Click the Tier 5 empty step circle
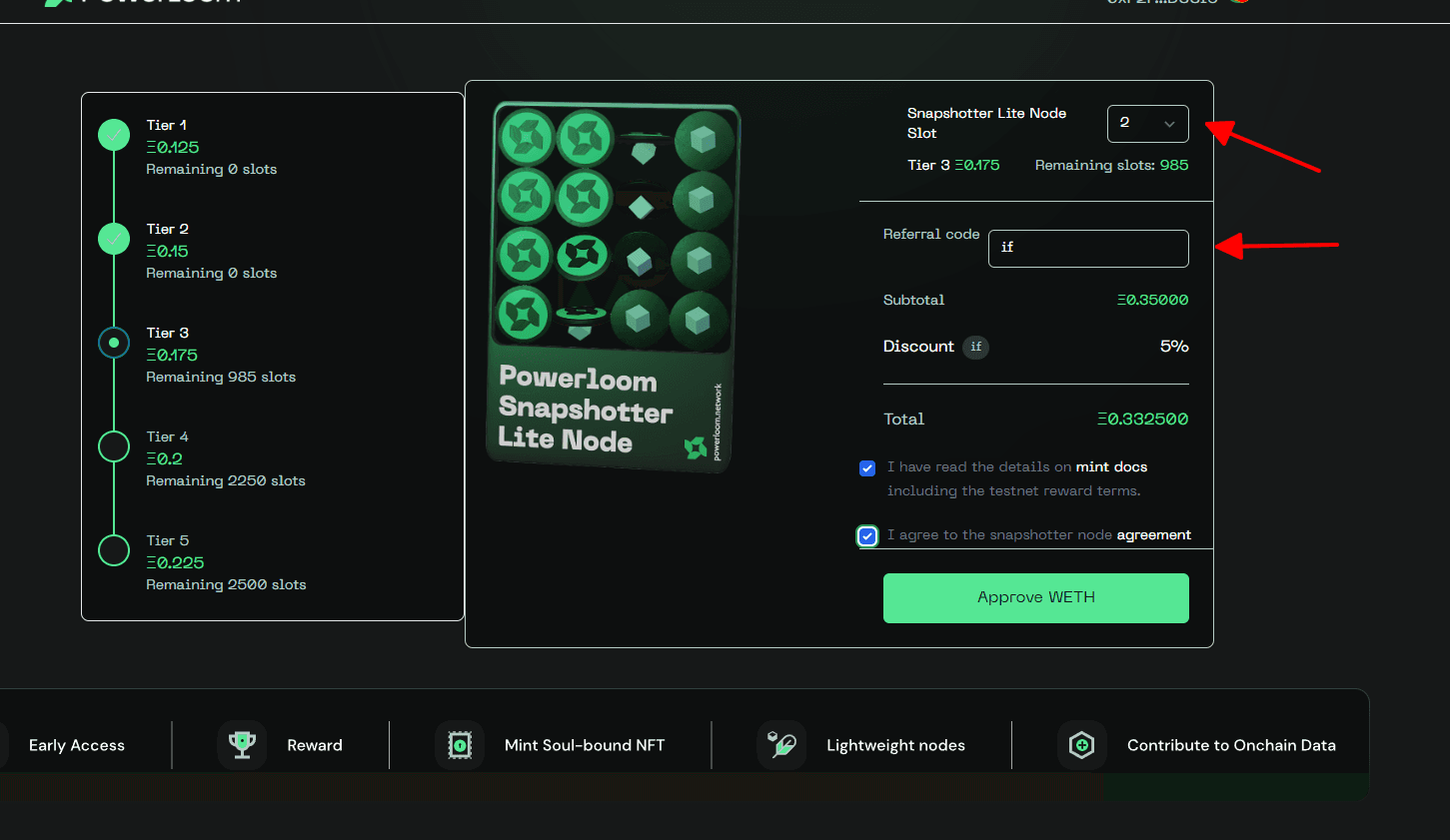This screenshot has width=1450, height=840. pyautogui.click(x=114, y=550)
